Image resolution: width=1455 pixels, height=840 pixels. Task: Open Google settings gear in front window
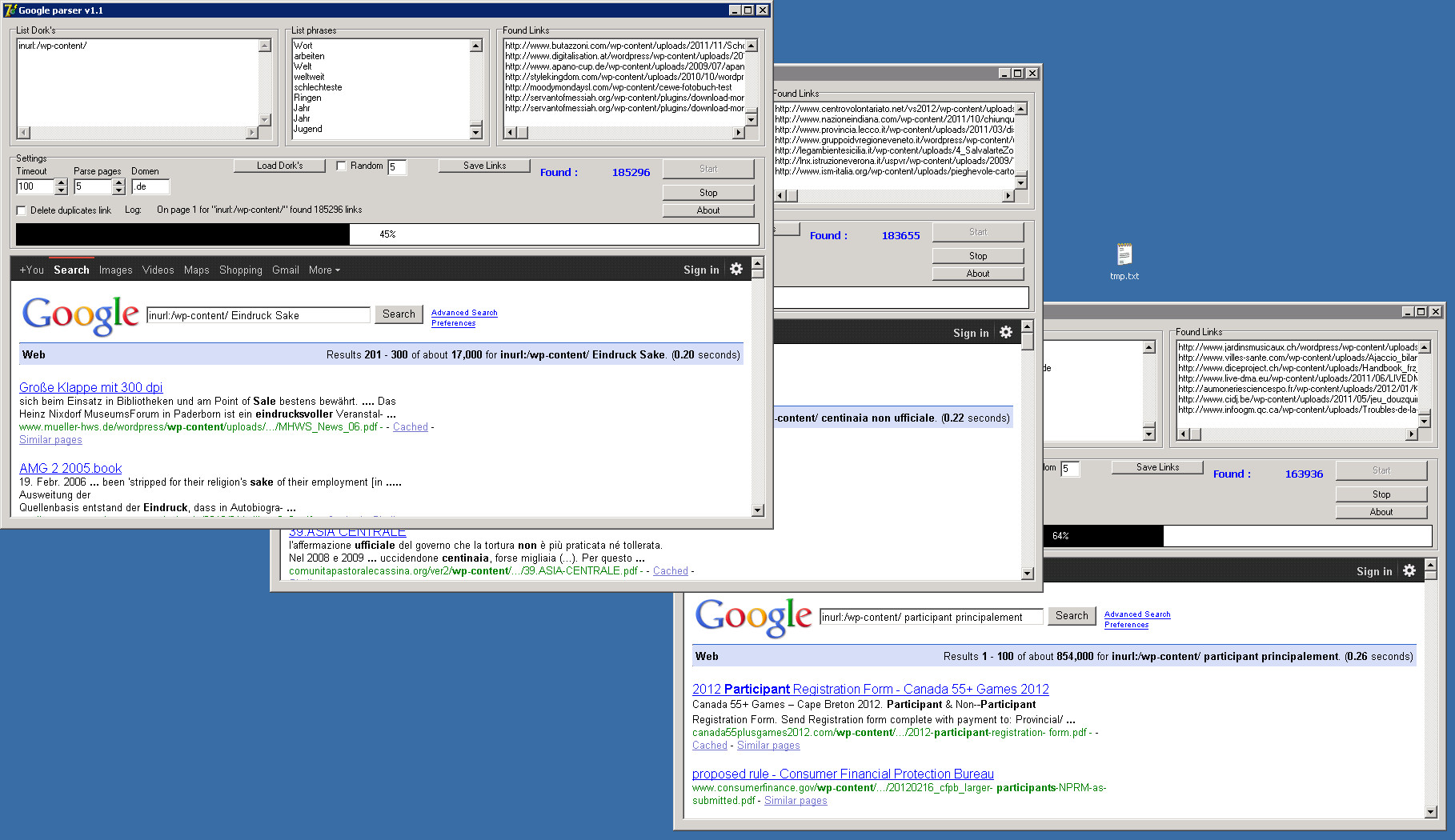tap(736, 269)
